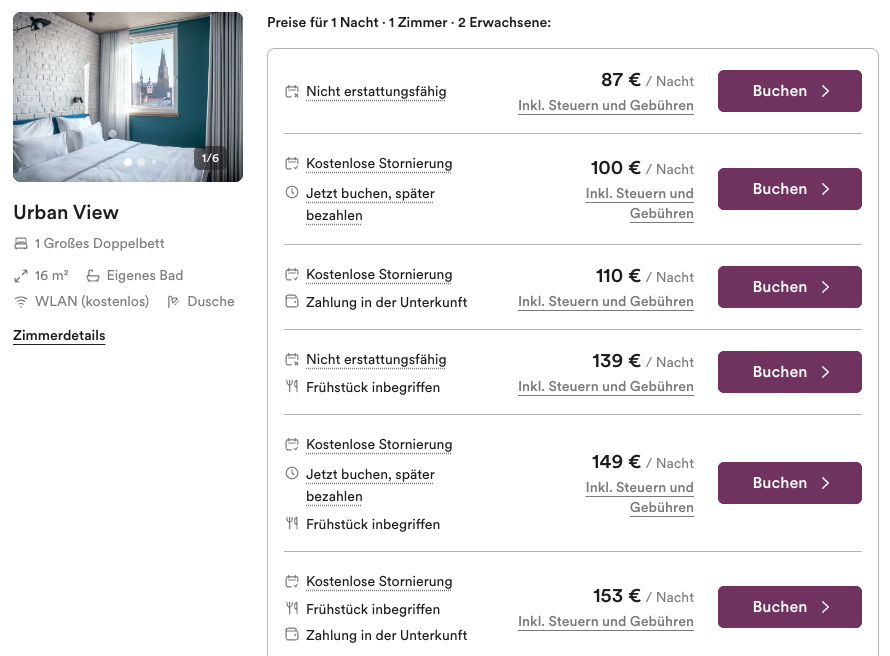Viewport: 890px width, 656px height.
Task: Click Inkl. Steuern und Gebühren under 87 €
Action: pos(605,106)
